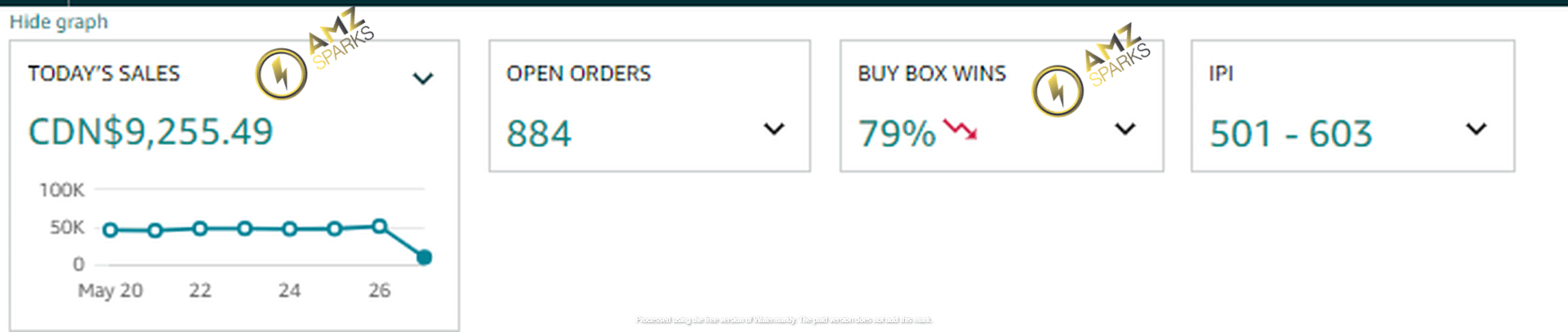
Task: Select the 501 - 603 IPI score
Action: 1290,134
